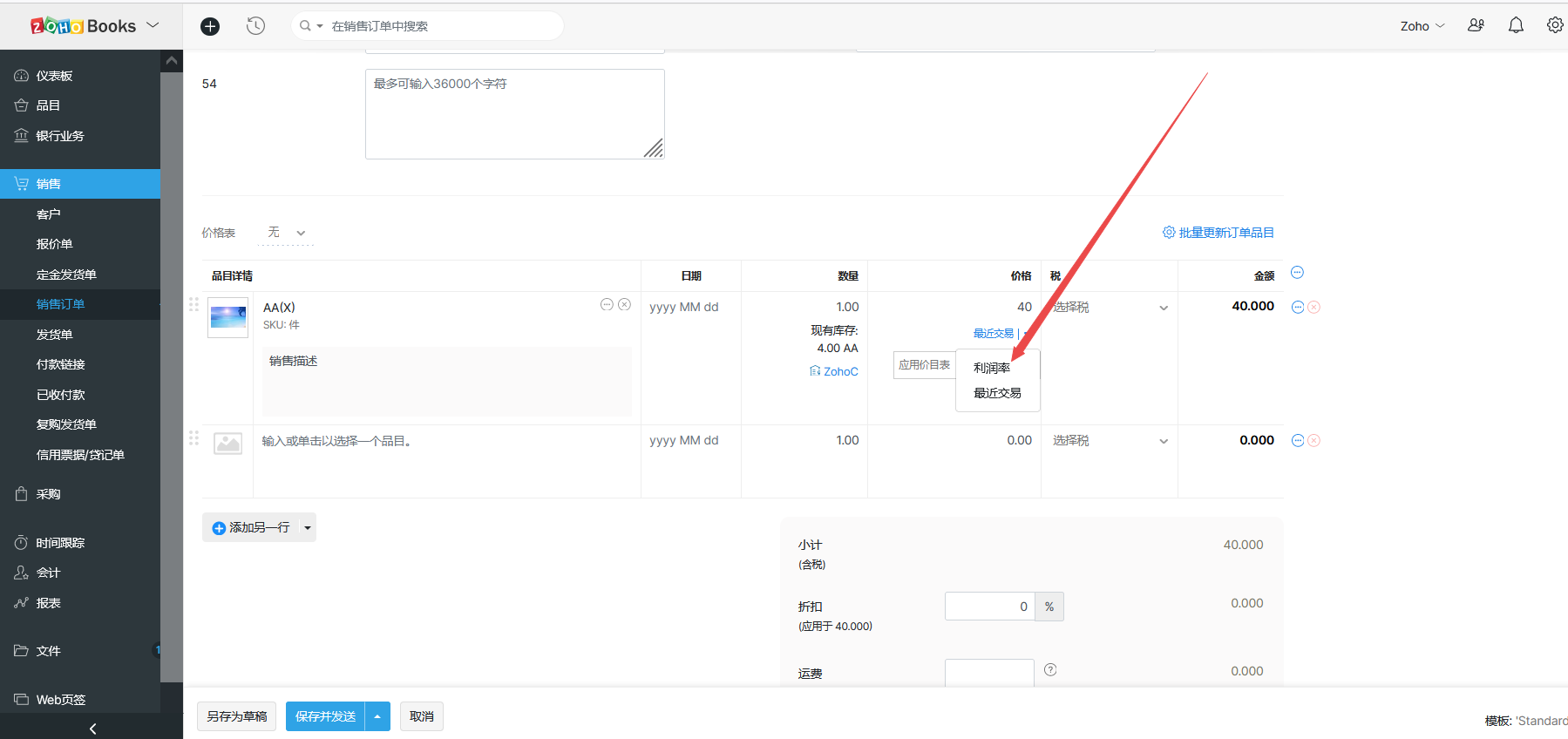This screenshot has width=1568, height=739.
Task: Open the add another row dropdown arrow
Action: 307,528
